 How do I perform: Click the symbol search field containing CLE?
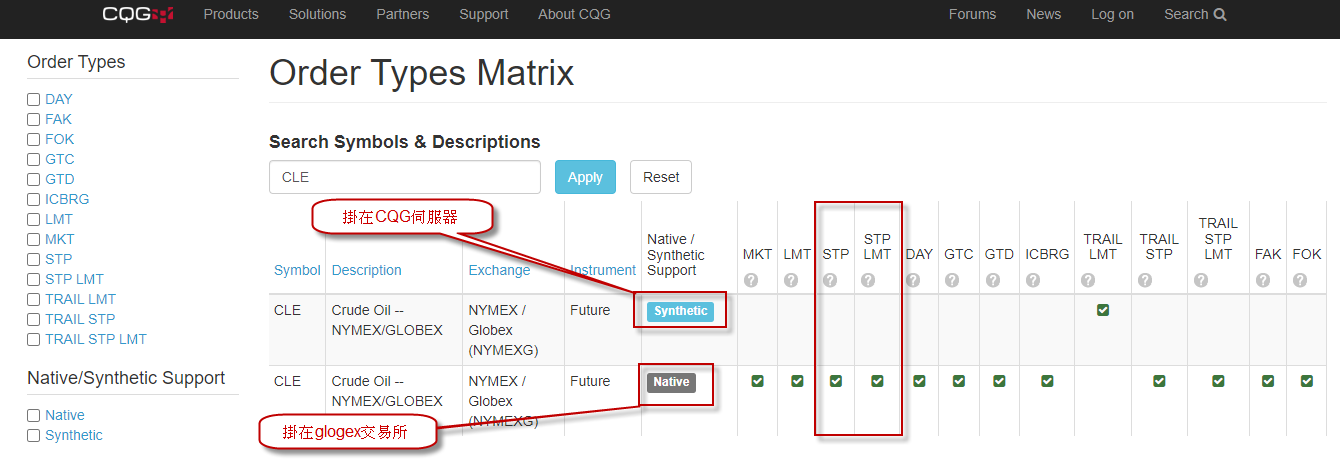(x=405, y=177)
